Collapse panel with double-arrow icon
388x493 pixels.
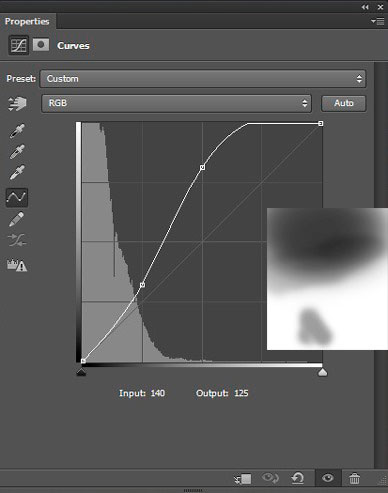[365, 7]
